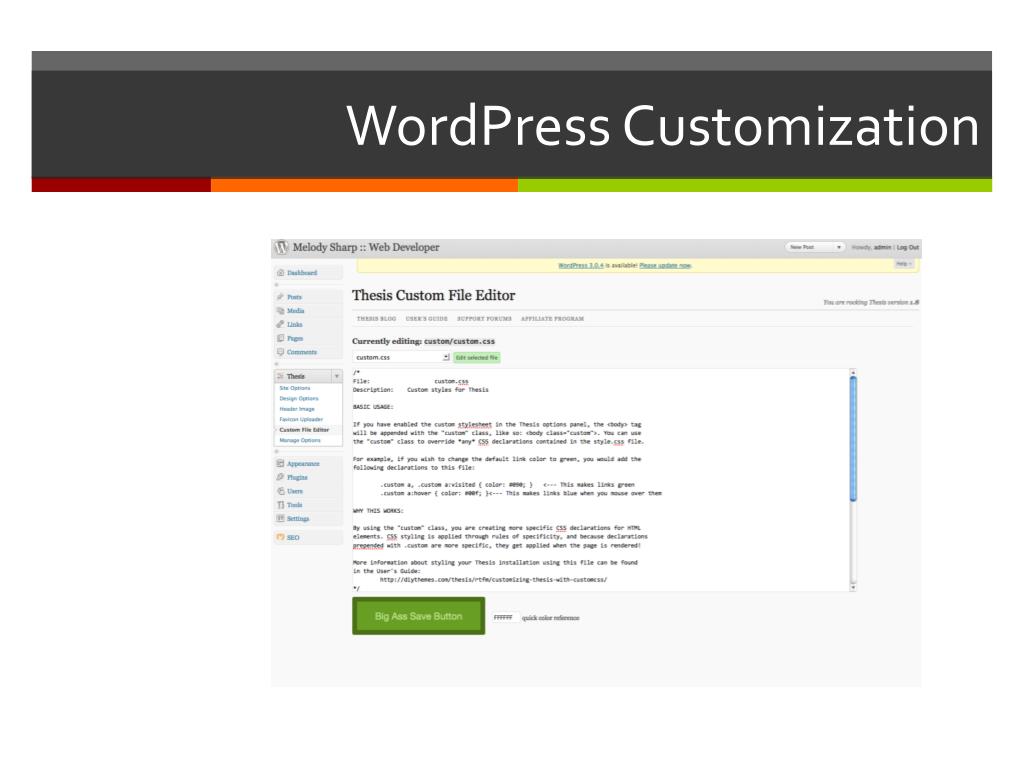Open the custom.css file dropdown

[x=401, y=357]
